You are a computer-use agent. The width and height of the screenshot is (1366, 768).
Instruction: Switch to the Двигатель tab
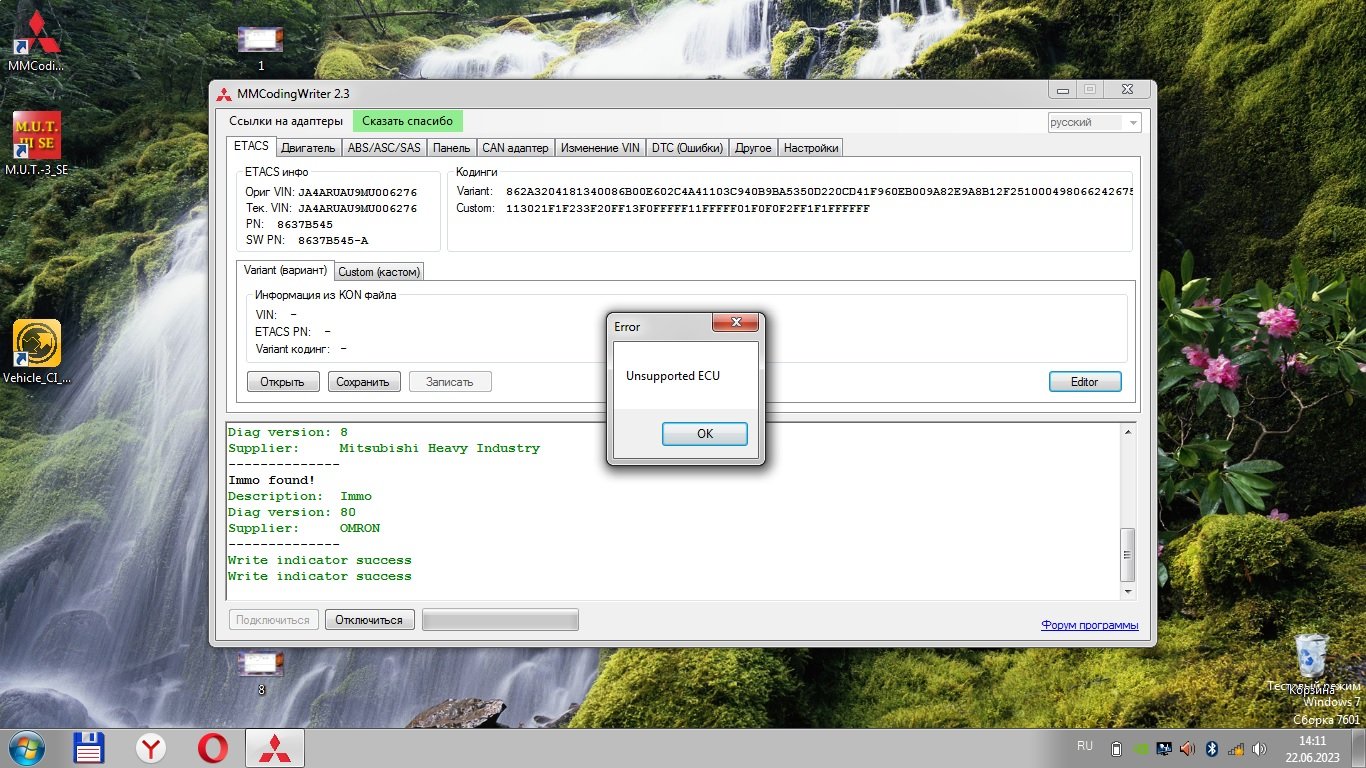coord(308,148)
